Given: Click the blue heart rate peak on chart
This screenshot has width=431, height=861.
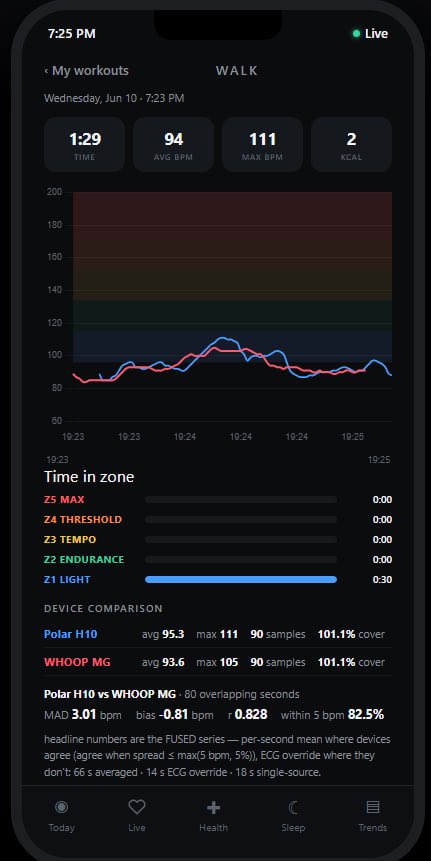Looking at the screenshot, I should 223,338.
